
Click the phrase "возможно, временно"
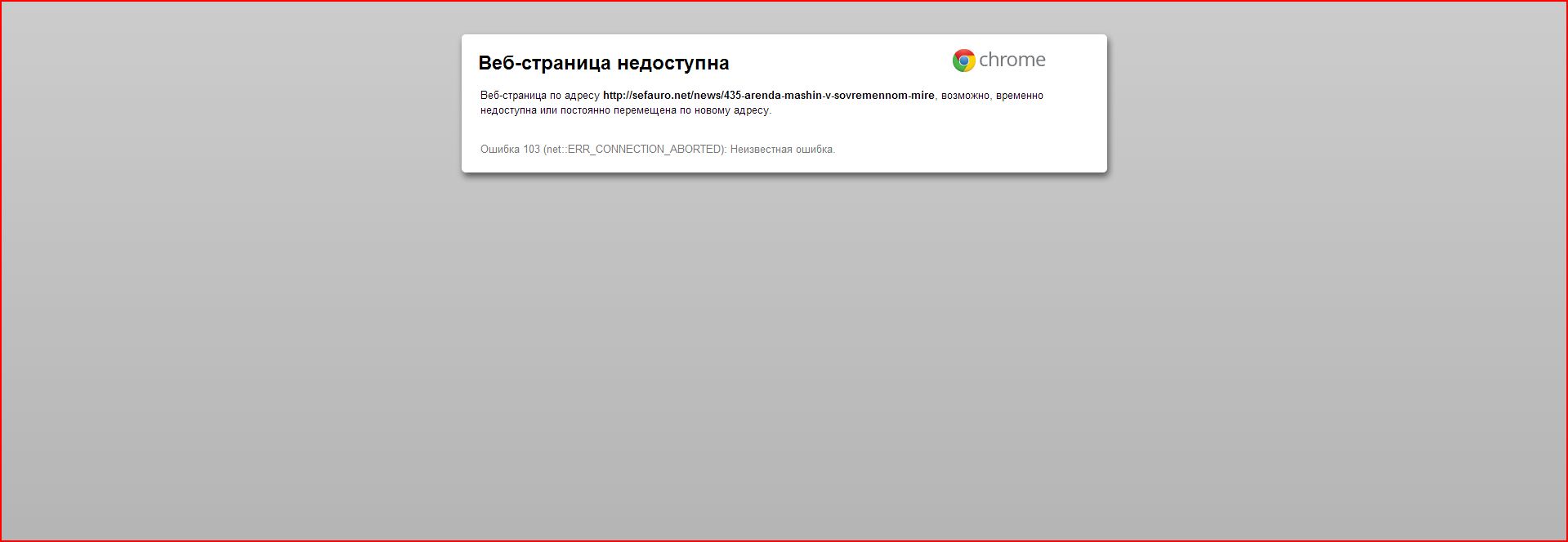pos(992,96)
